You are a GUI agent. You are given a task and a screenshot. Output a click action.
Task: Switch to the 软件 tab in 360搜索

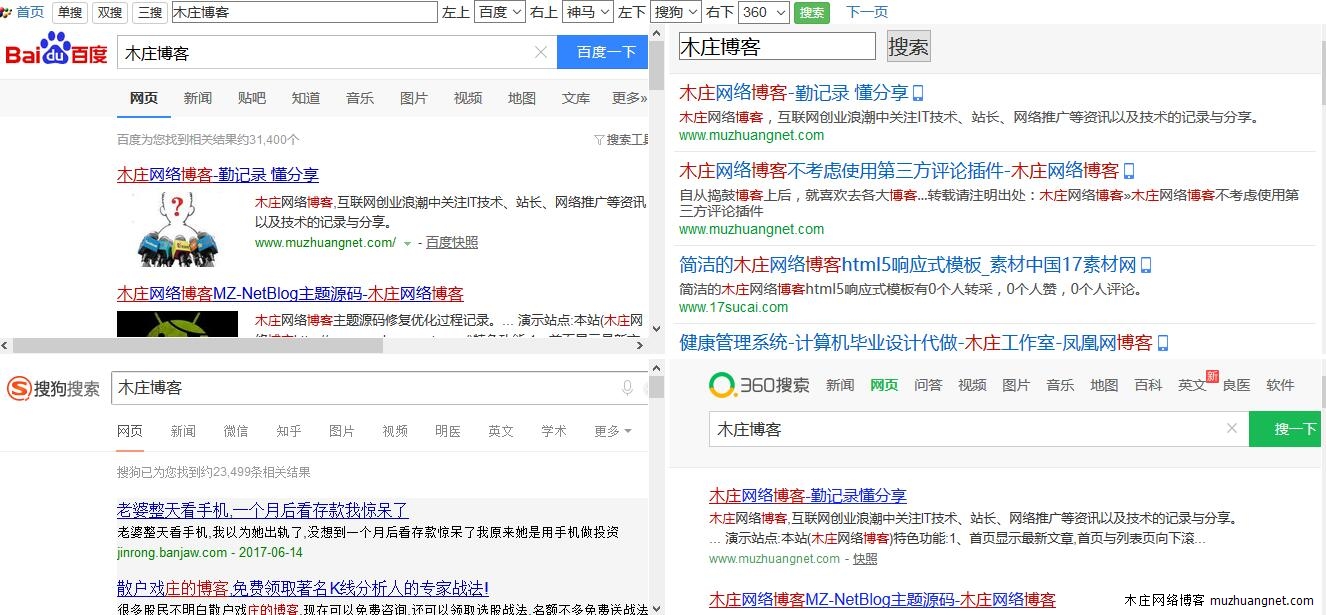point(1280,385)
